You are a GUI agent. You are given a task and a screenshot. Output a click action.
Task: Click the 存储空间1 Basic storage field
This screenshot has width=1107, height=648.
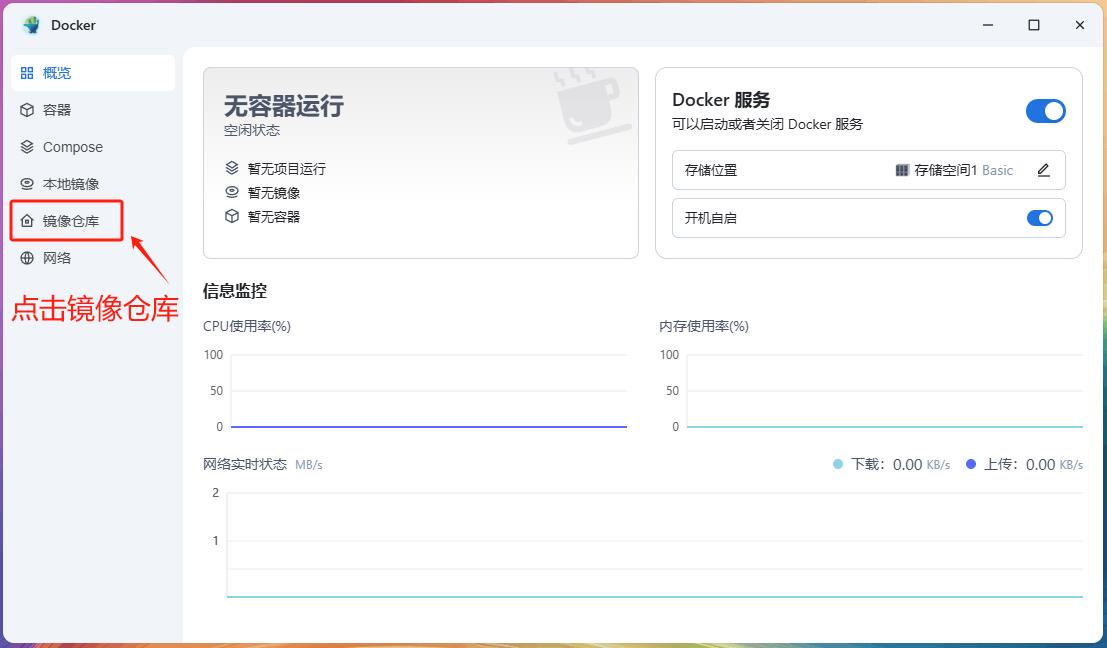point(954,170)
